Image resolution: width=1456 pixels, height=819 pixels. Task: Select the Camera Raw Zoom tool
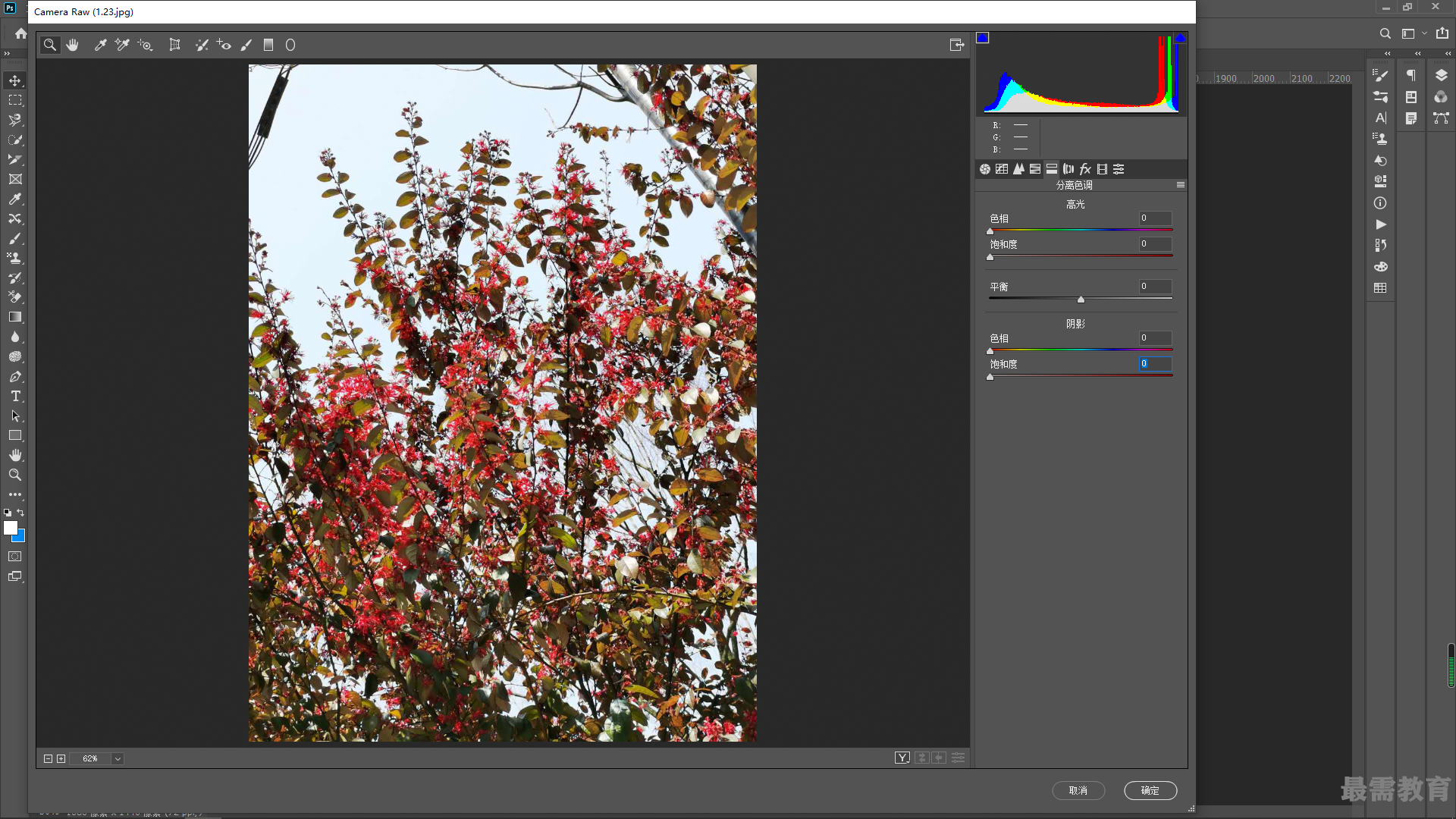point(50,45)
